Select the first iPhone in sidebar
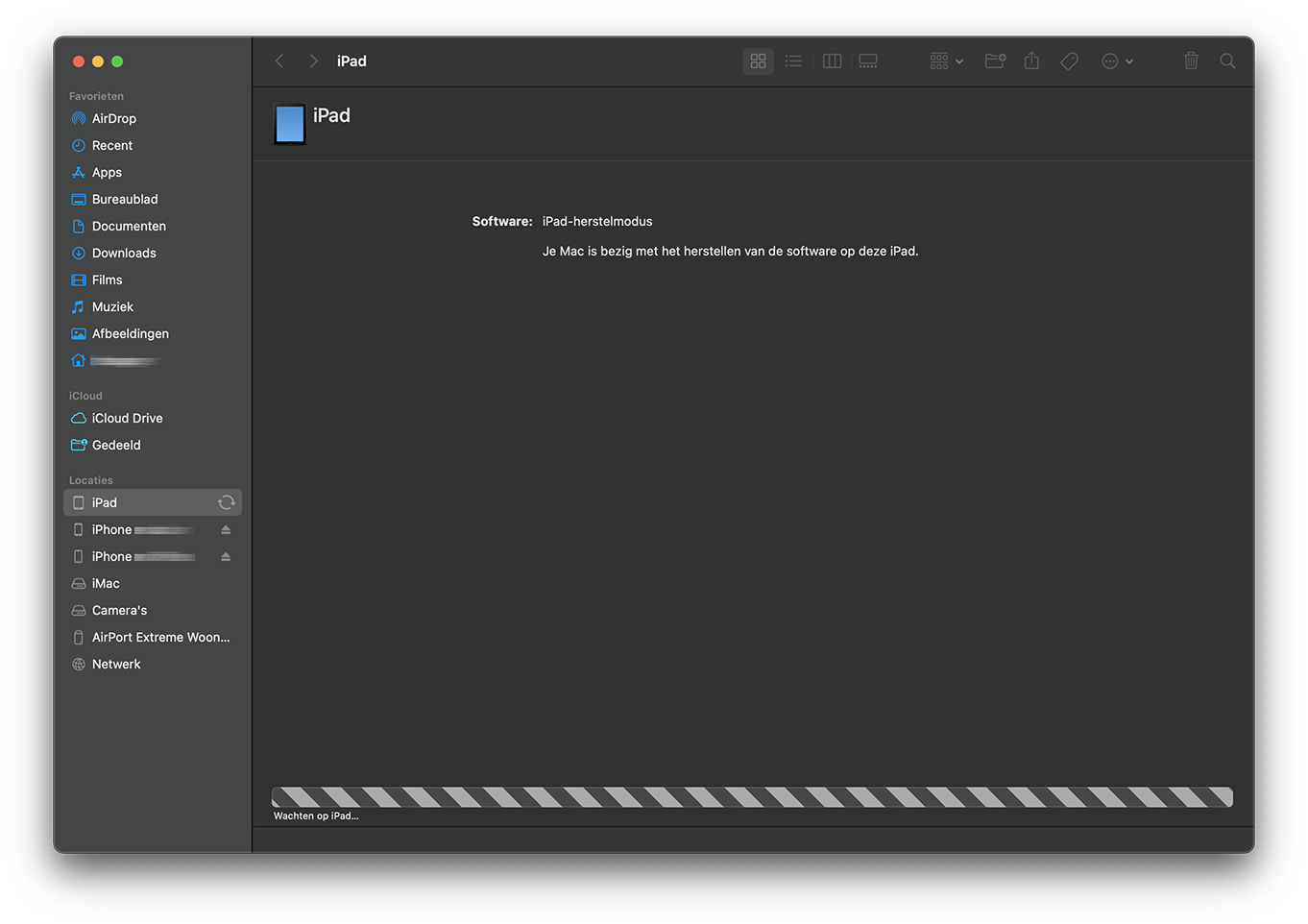Image resolution: width=1308 pixels, height=924 pixels. 153,529
